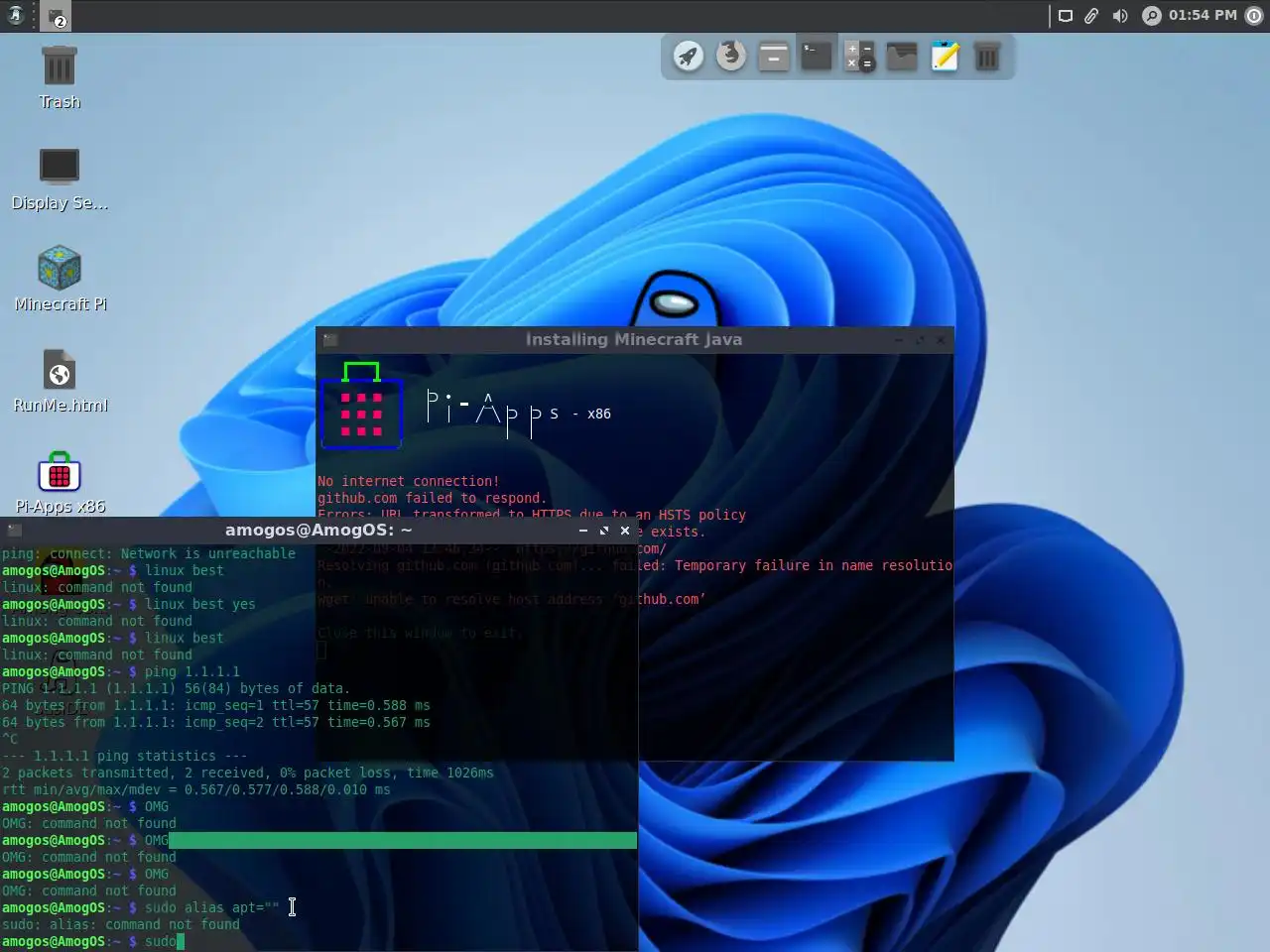Open the system monitor graph icon in the dock
Screen dimensions: 1270x952
[902, 56]
